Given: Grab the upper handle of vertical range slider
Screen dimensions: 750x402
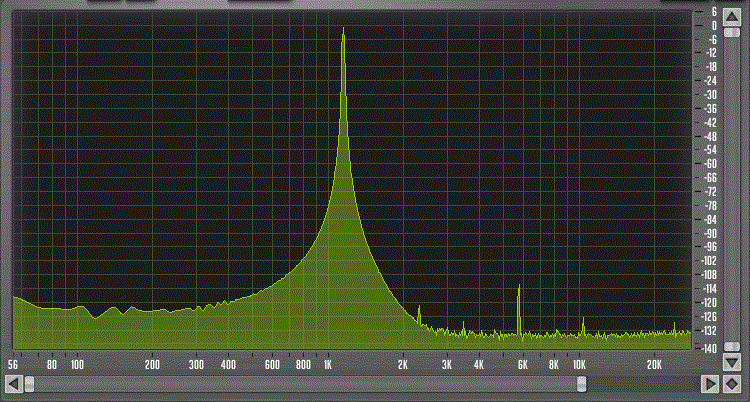Looking at the screenshot, I should click(732, 33).
